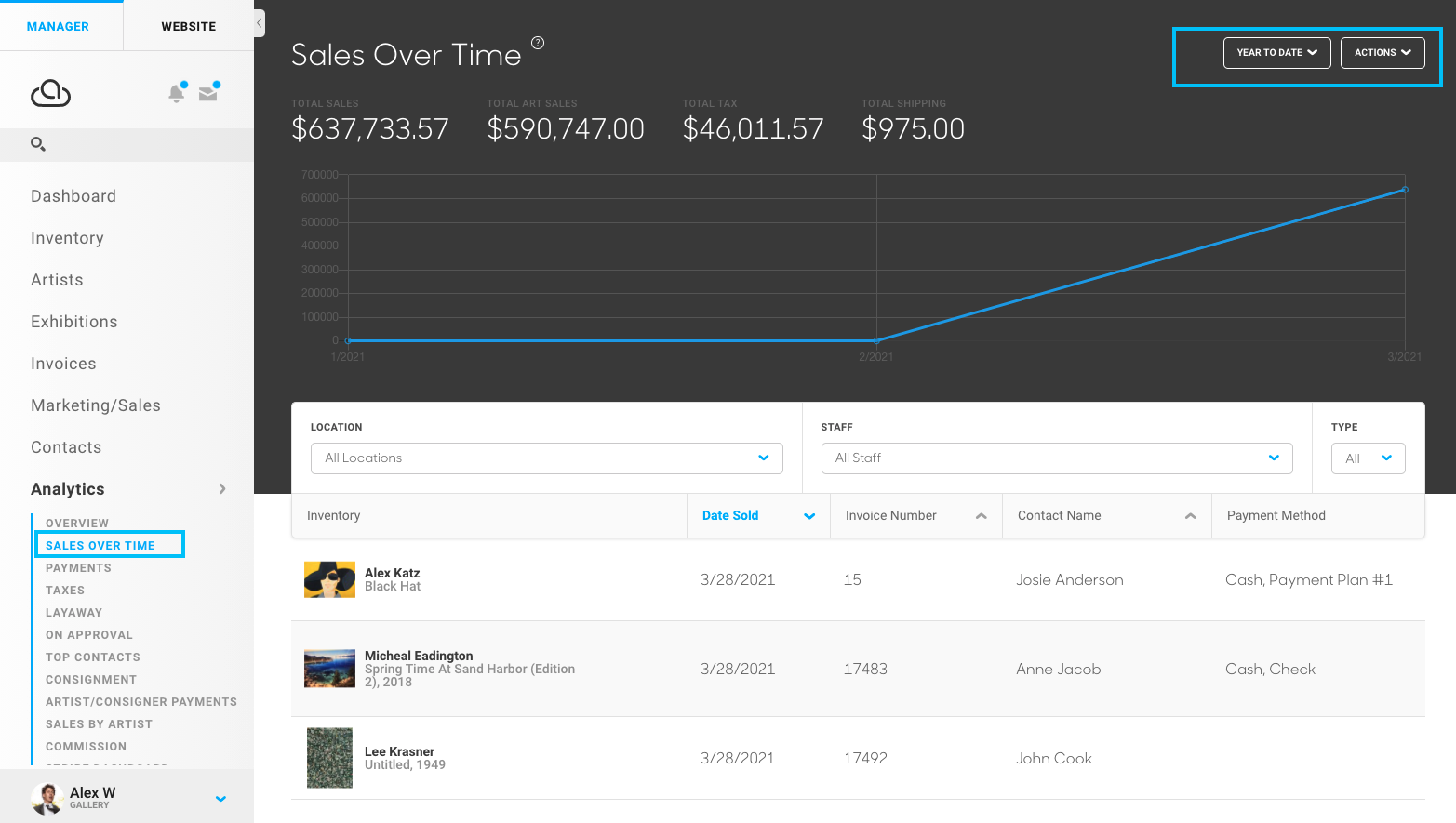The height and width of the screenshot is (823, 1456).
Task: Expand the Analytics section chevron
Action: click(221, 488)
